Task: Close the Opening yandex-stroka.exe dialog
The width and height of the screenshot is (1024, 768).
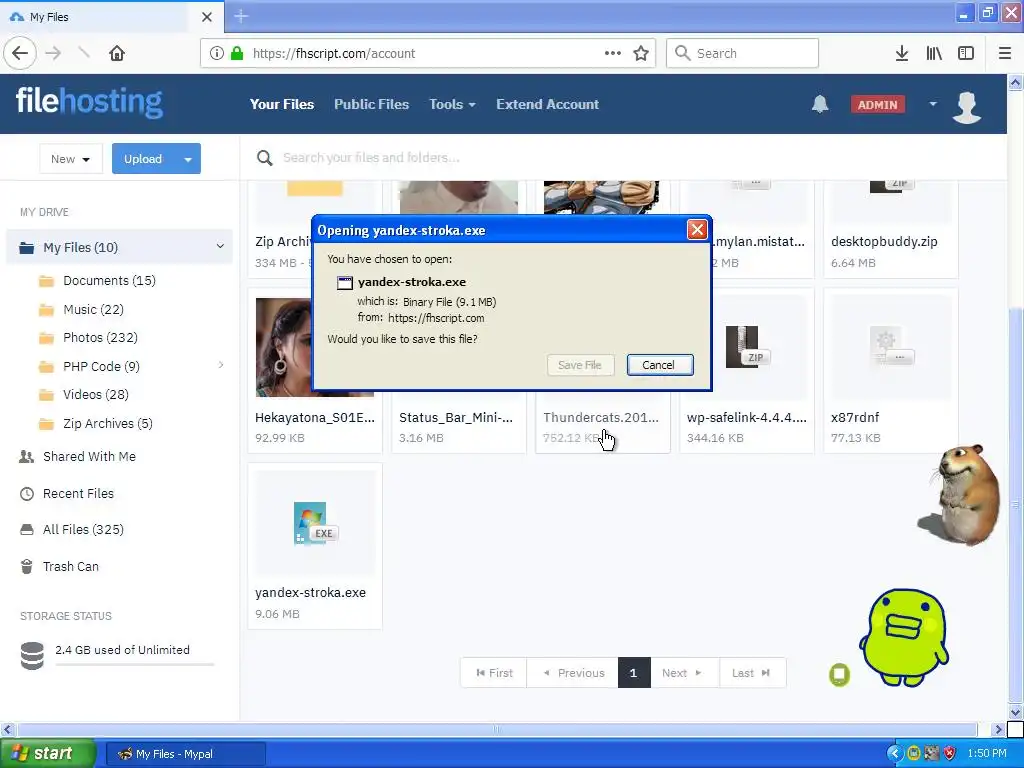Action: 697,229
